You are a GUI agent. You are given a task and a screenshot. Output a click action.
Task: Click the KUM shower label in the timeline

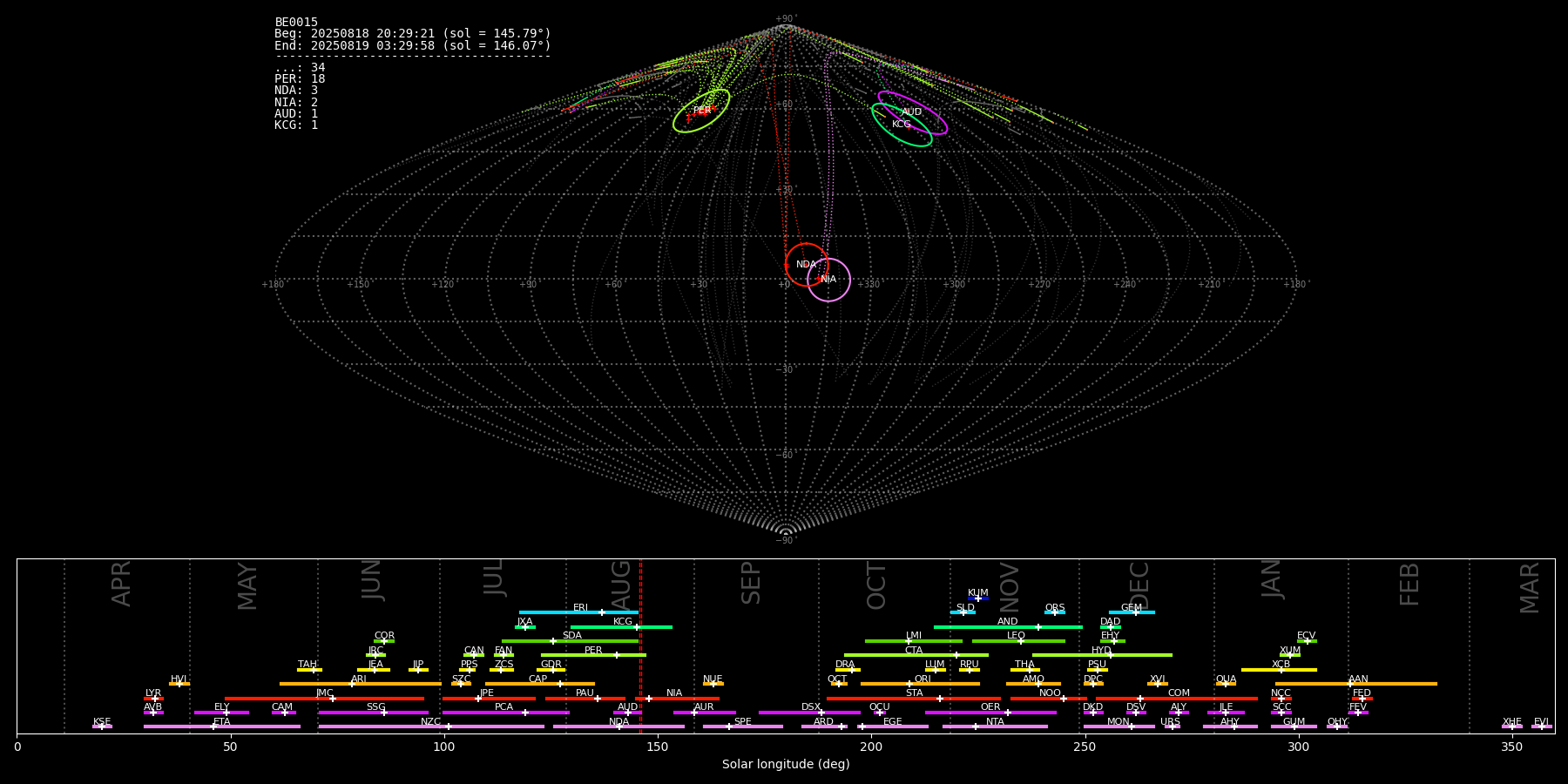978,593
